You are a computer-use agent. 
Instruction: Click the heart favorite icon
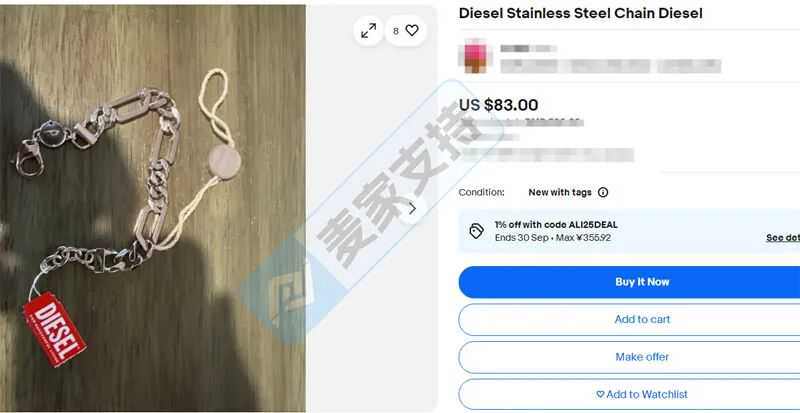[412, 31]
